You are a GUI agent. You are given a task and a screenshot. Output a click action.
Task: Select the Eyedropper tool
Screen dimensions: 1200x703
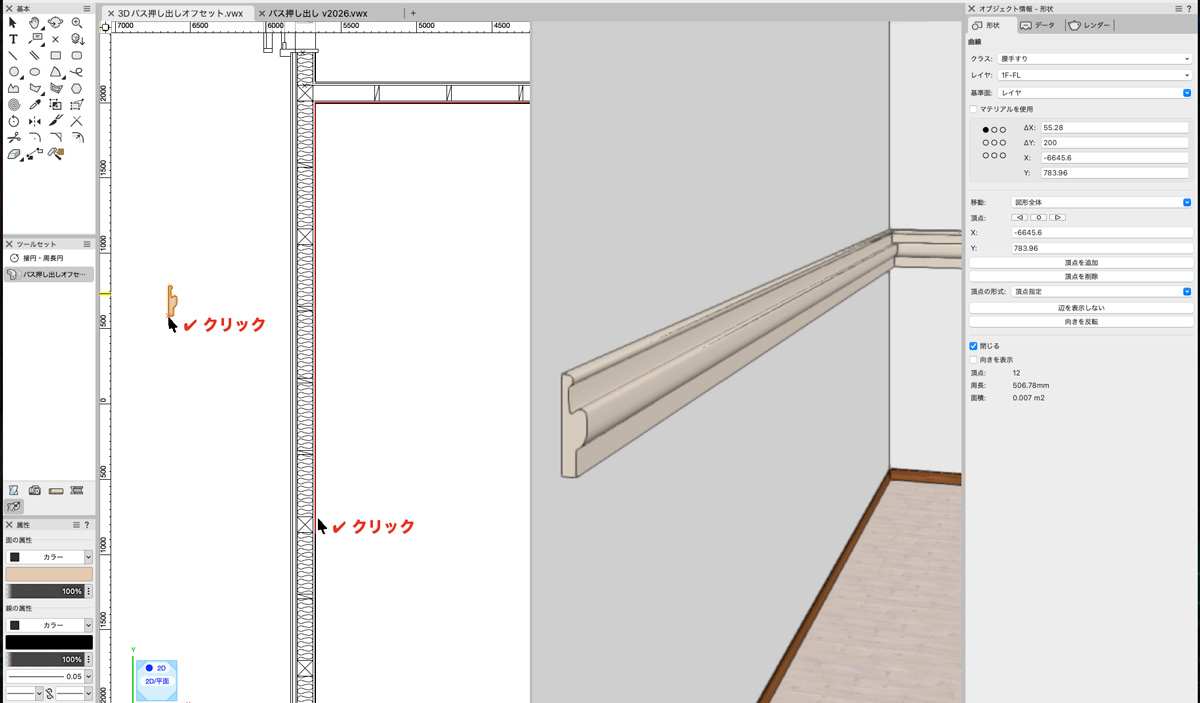34,104
